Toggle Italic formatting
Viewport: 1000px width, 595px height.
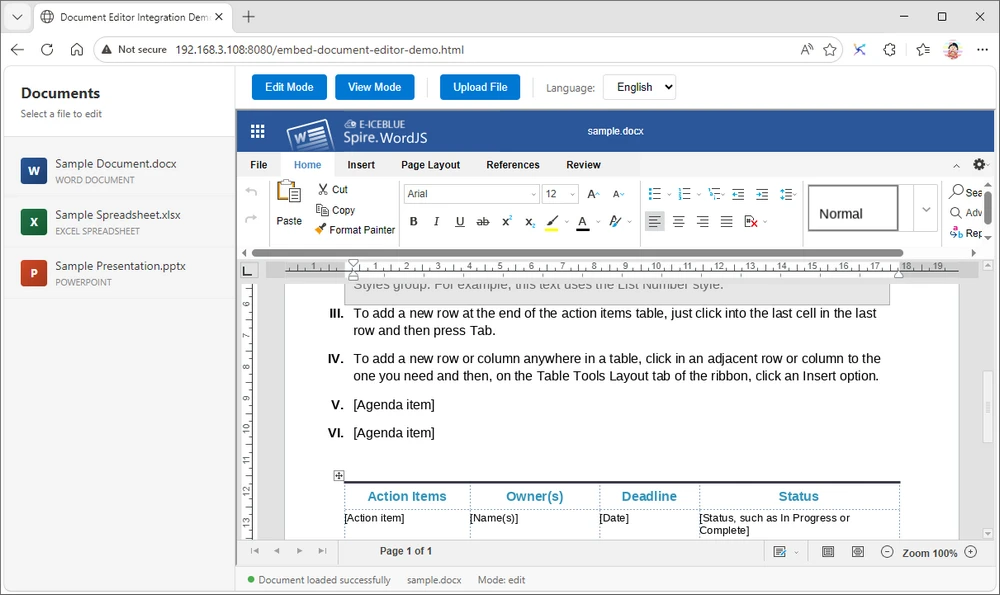(436, 221)
